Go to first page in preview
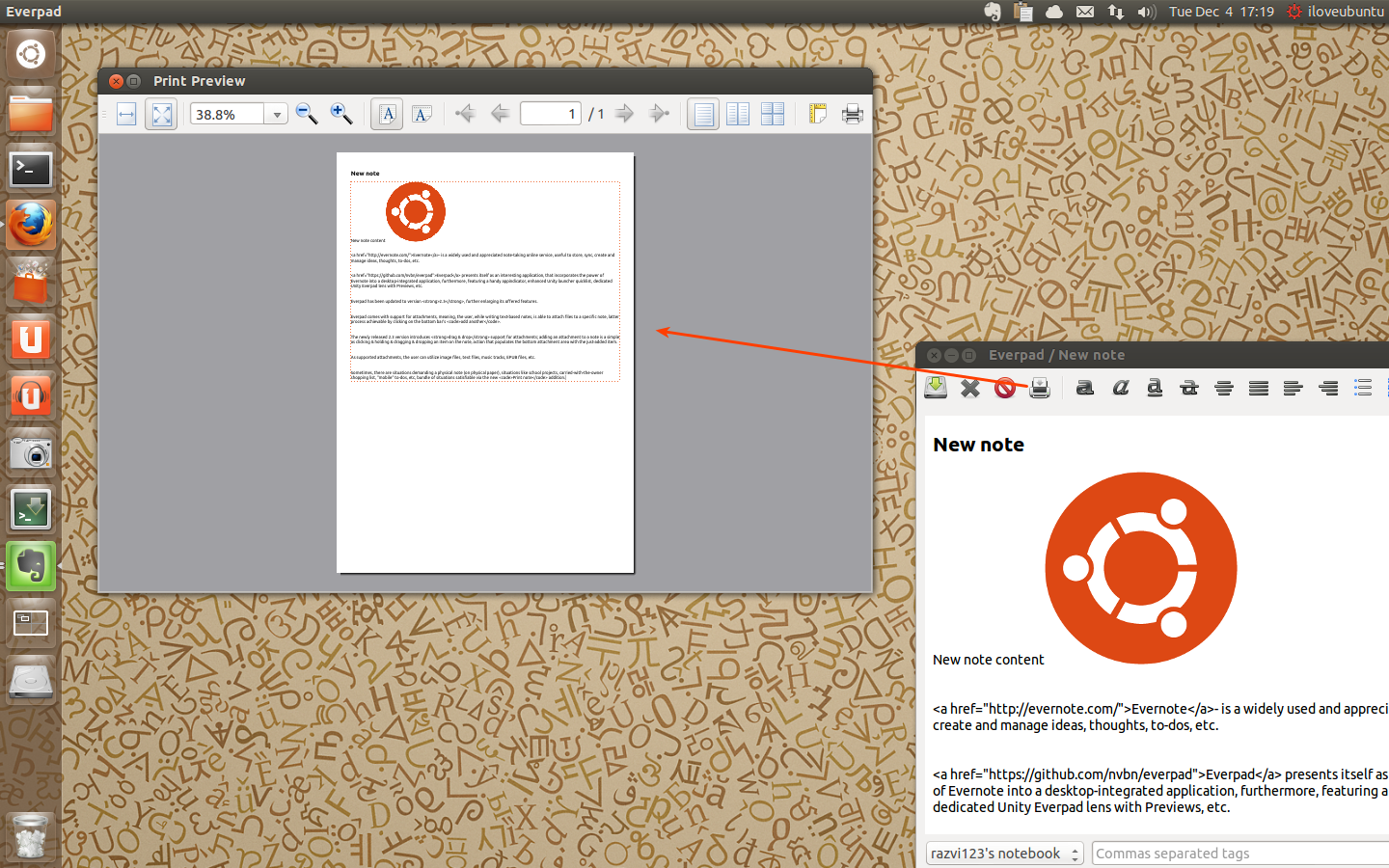This screenshot has height=868, width=1389. point(465,114)
